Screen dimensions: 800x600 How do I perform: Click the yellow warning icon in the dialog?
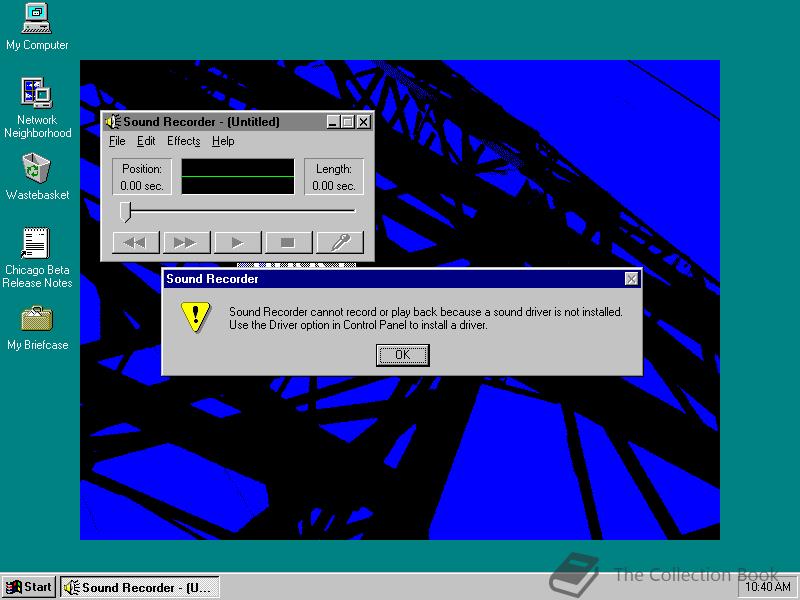(x=195, y=317)
